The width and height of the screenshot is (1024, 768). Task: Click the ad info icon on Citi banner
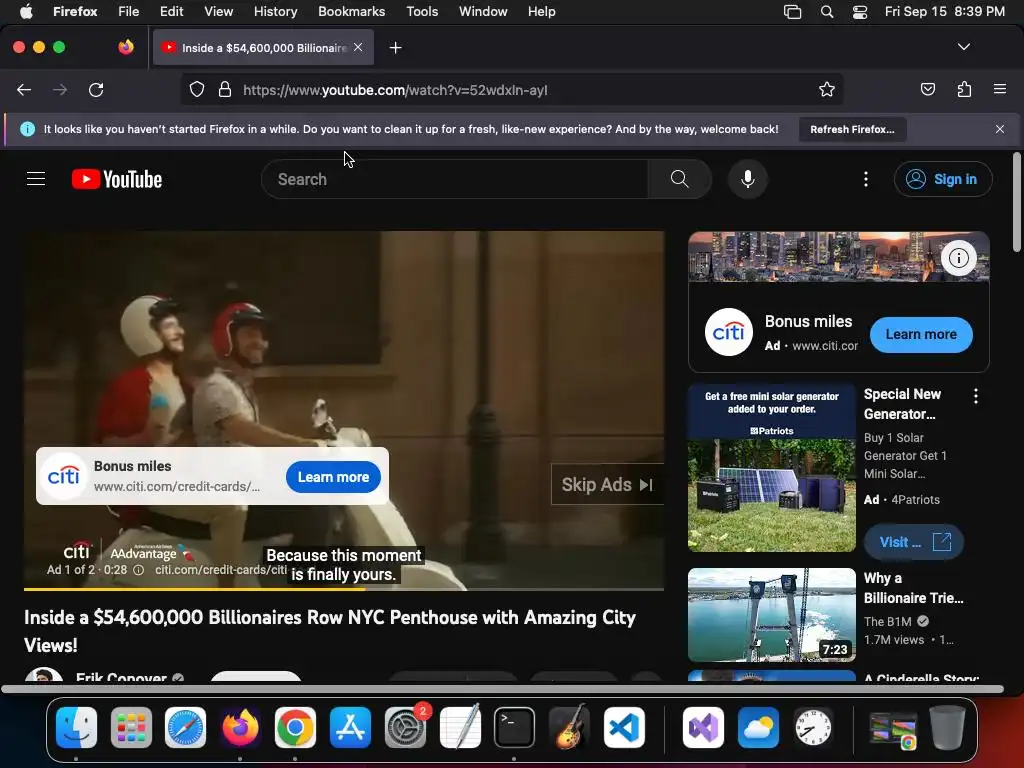pyautogui.click(x=959, y=258)
